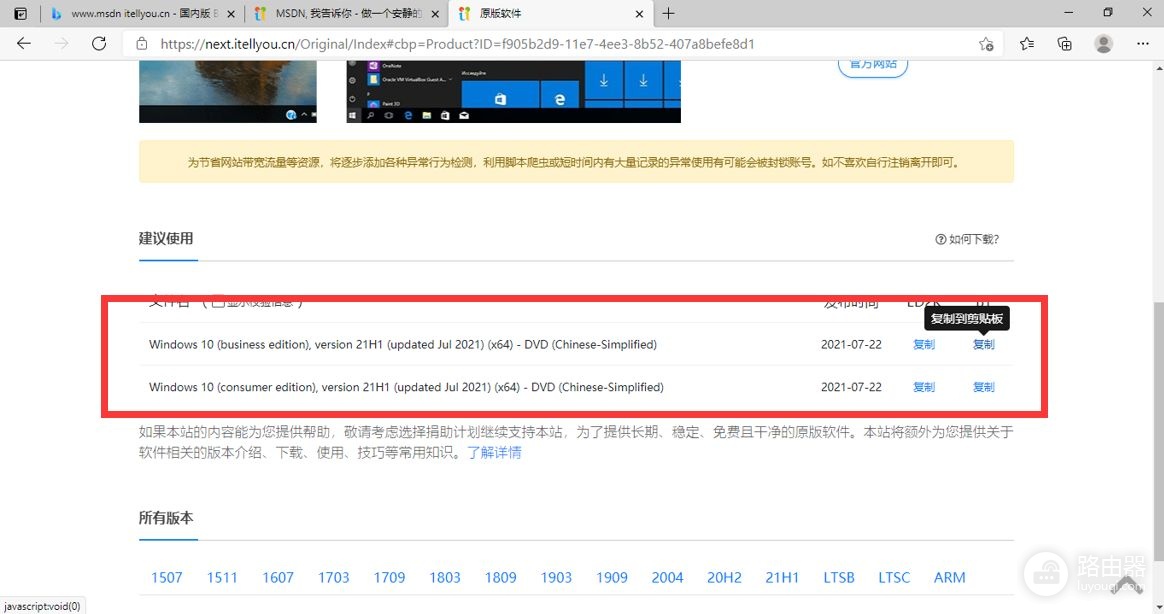Open the tab actions menu icon
Screen dimensions: 1164x614
(21, 13)
